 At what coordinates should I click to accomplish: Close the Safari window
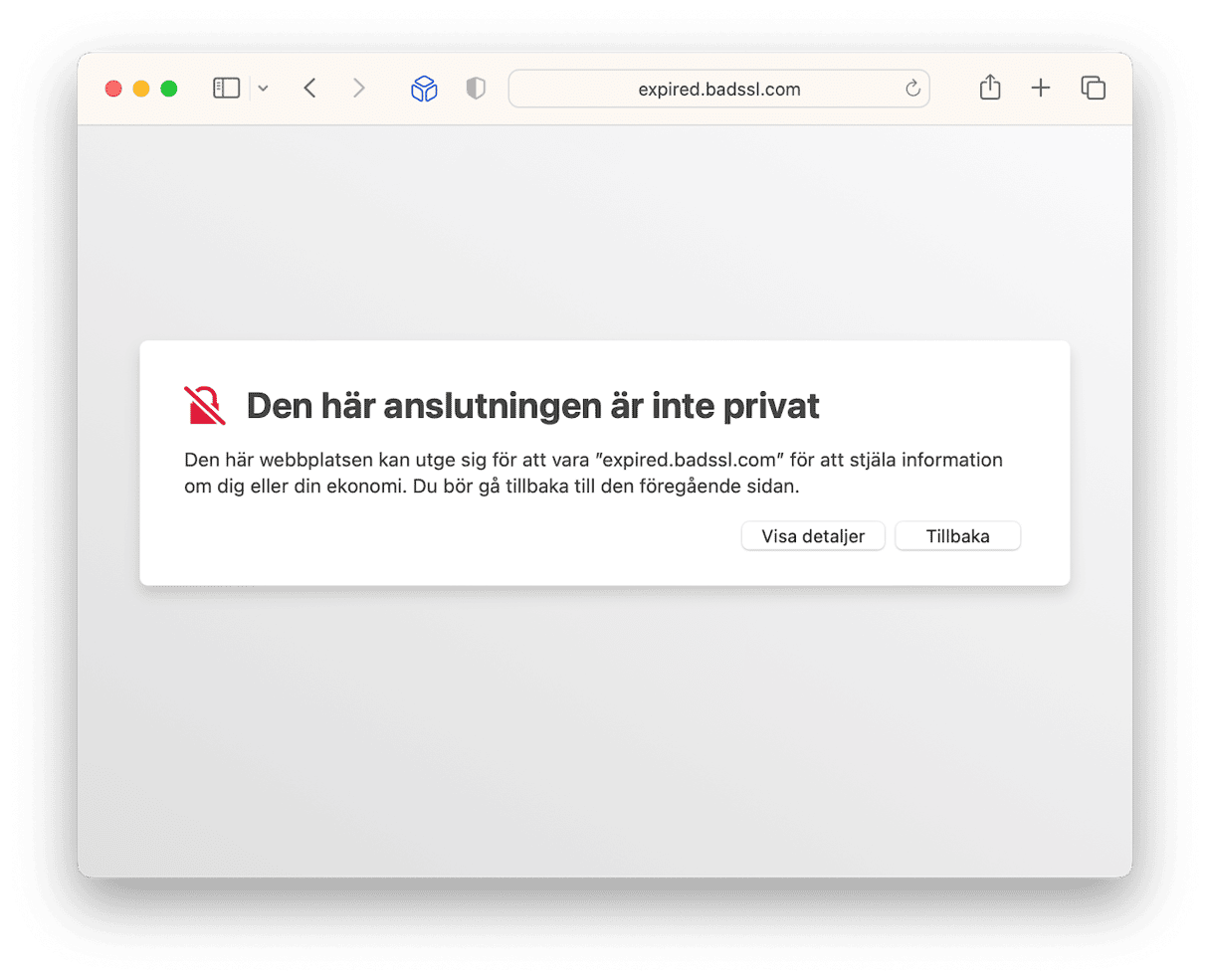coord(113,89)
